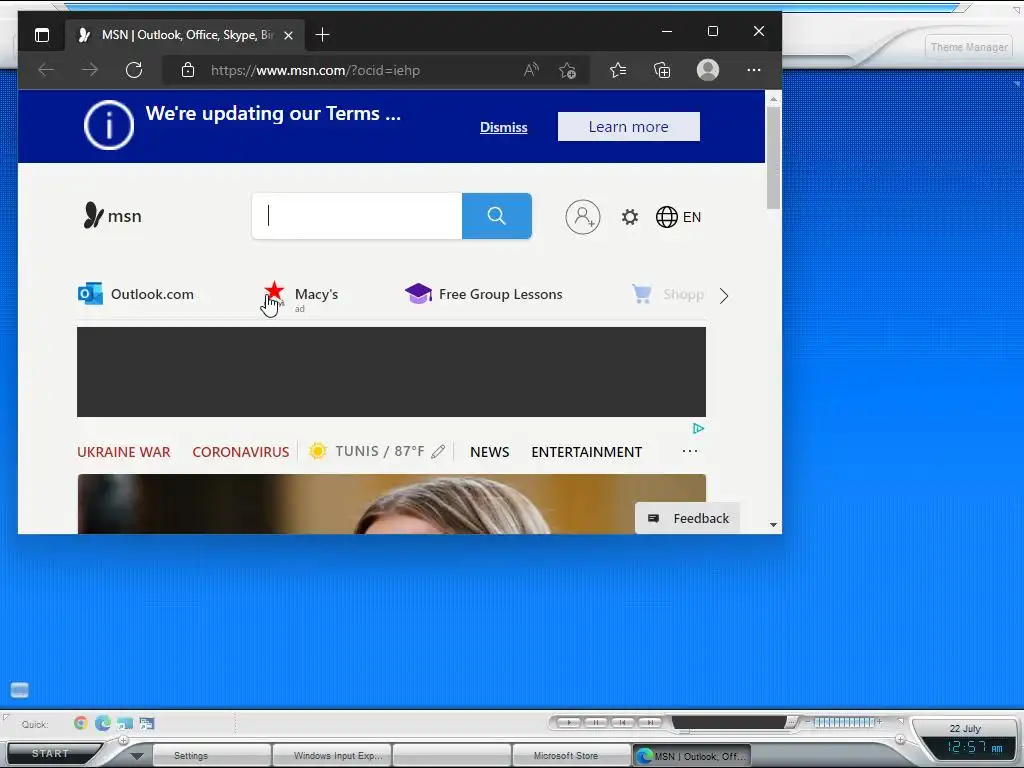The width and height of the screenshot is (1024, 768).
Task: Open MSN page settings gear
Action: (630, 217)
